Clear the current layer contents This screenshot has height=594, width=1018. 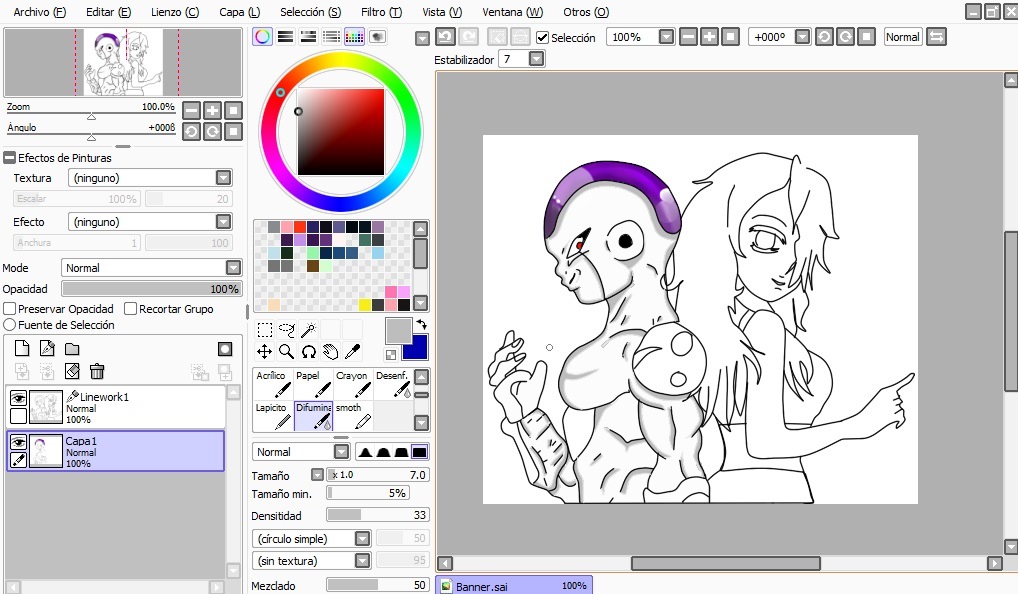click(x=72, y=371)
